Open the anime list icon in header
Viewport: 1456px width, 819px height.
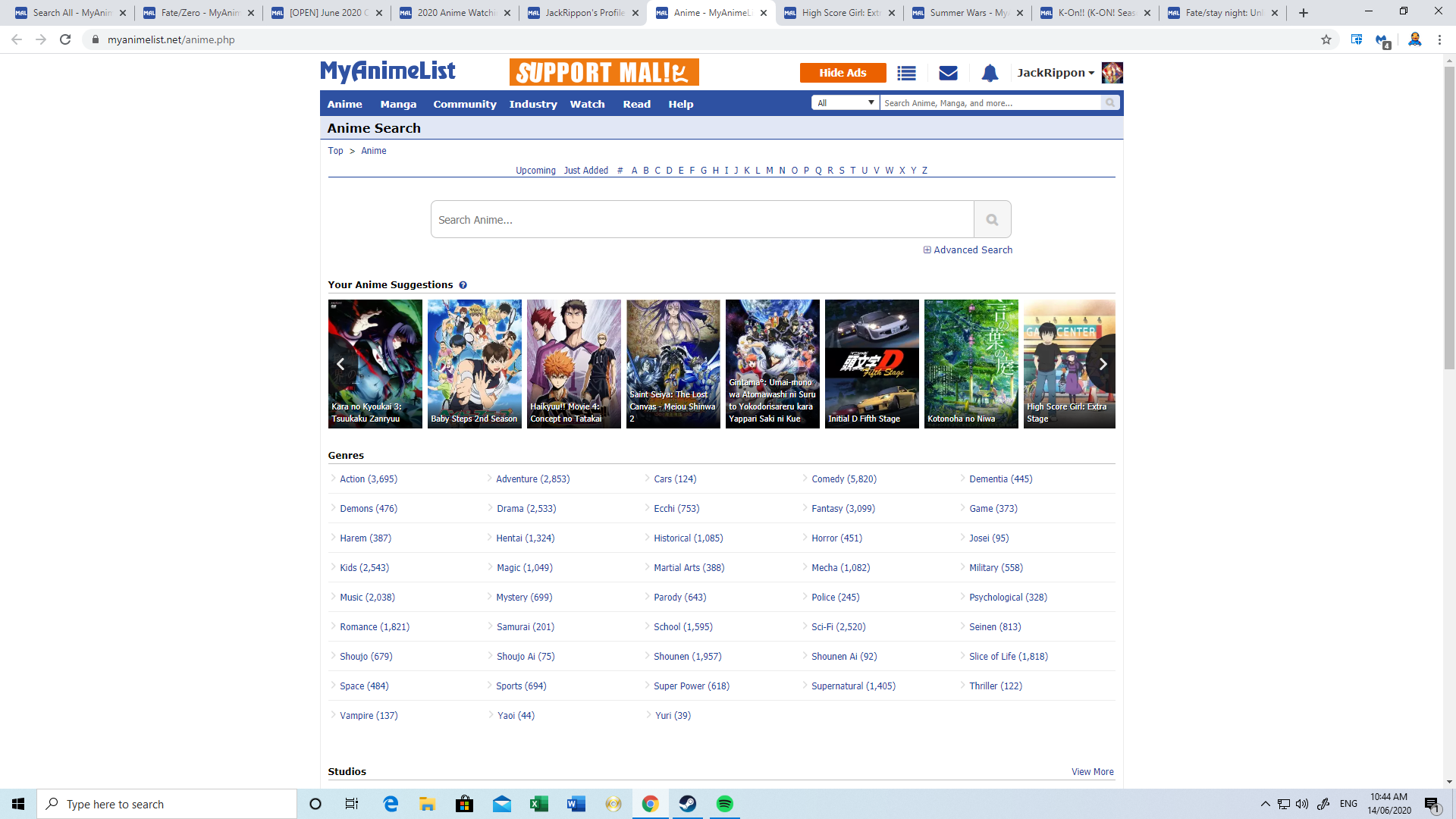906,73
